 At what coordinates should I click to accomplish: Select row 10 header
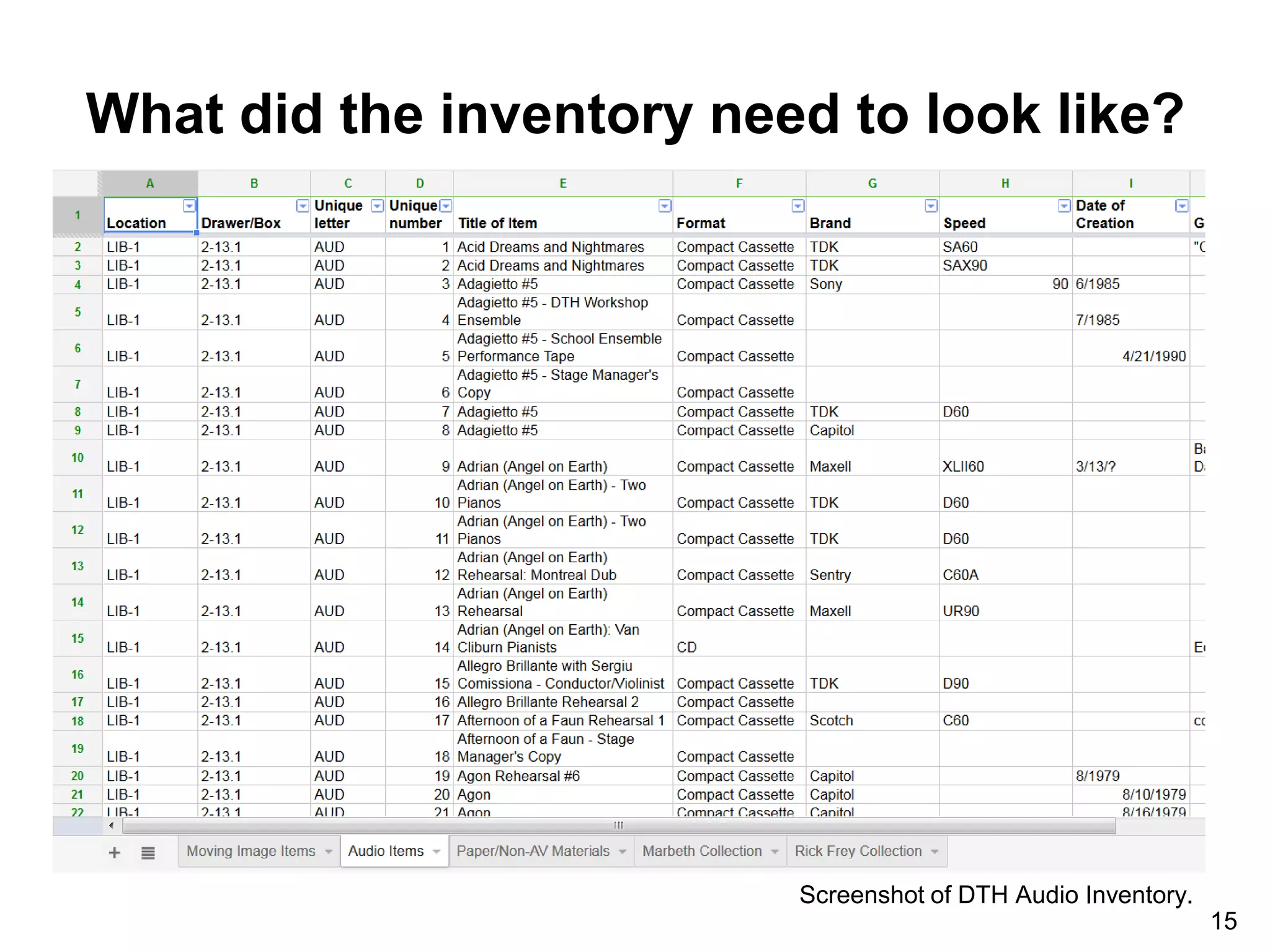click(78, 457)
